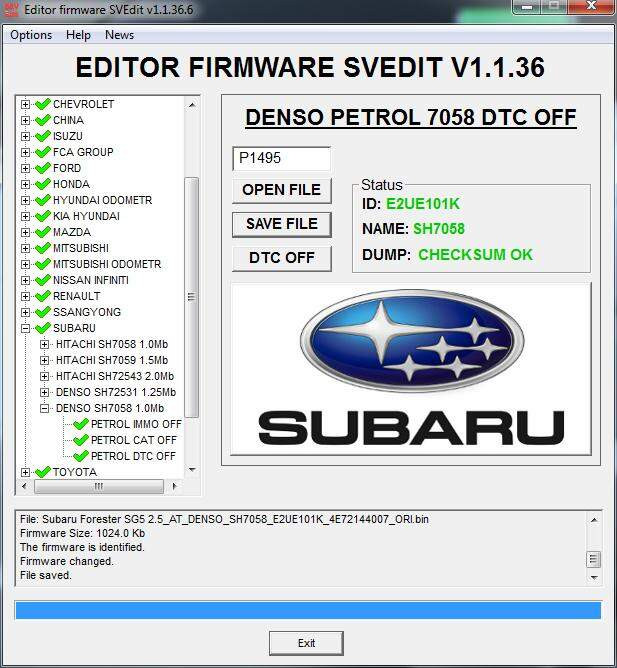Click the tree horizontal scrollbar left arrow
This screenshot has width=617, height=668.
click(24, 486)
